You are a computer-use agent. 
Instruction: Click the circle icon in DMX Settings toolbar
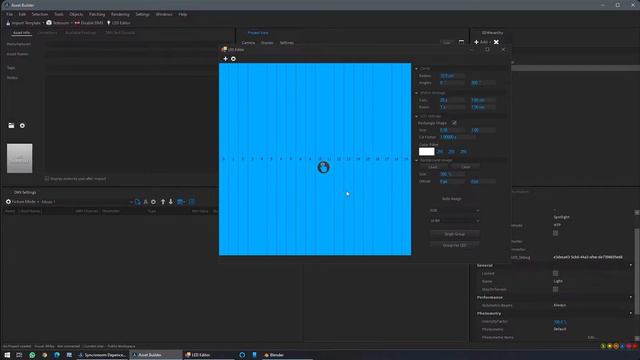[x=153, y=202]
